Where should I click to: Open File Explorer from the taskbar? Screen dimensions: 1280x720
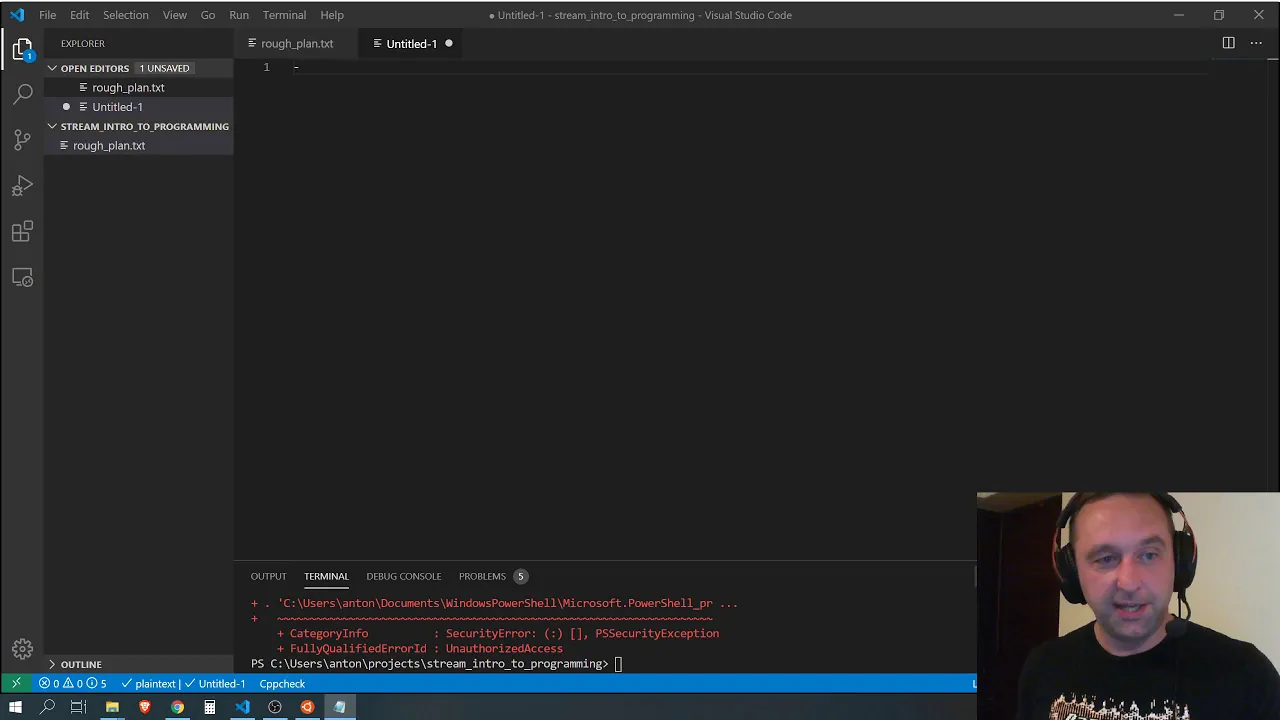pyautogui.click(x=112, y=707)
